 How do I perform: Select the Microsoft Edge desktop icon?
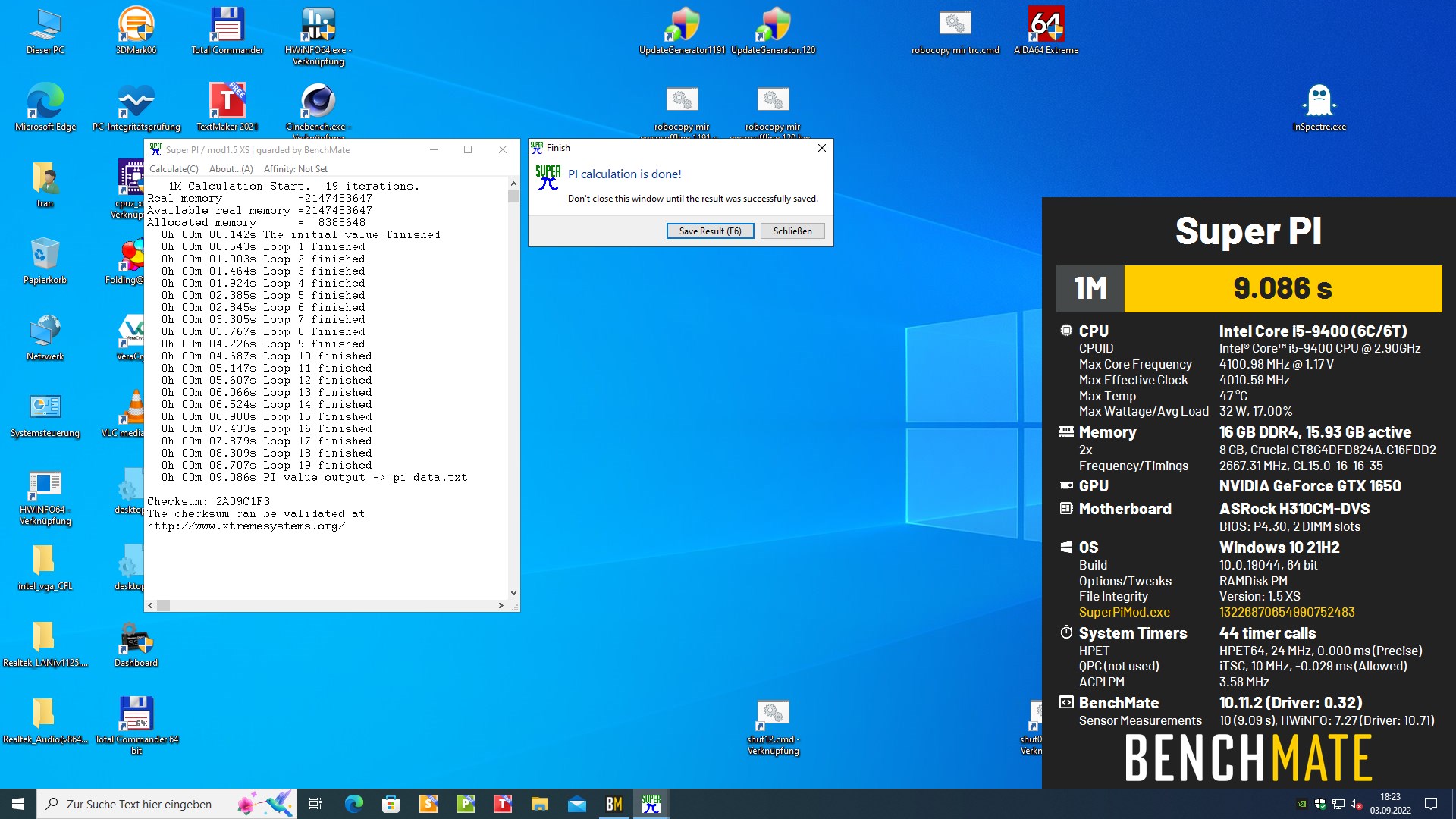45,108
